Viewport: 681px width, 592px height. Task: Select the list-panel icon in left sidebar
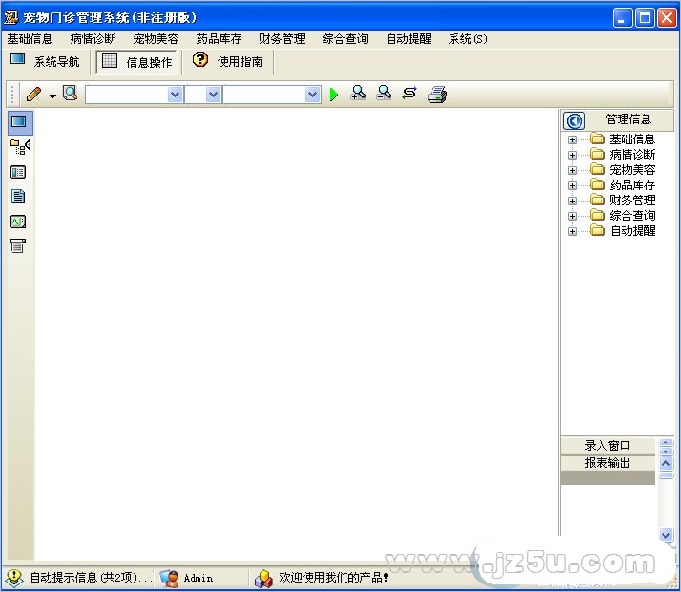pos(18,172)
